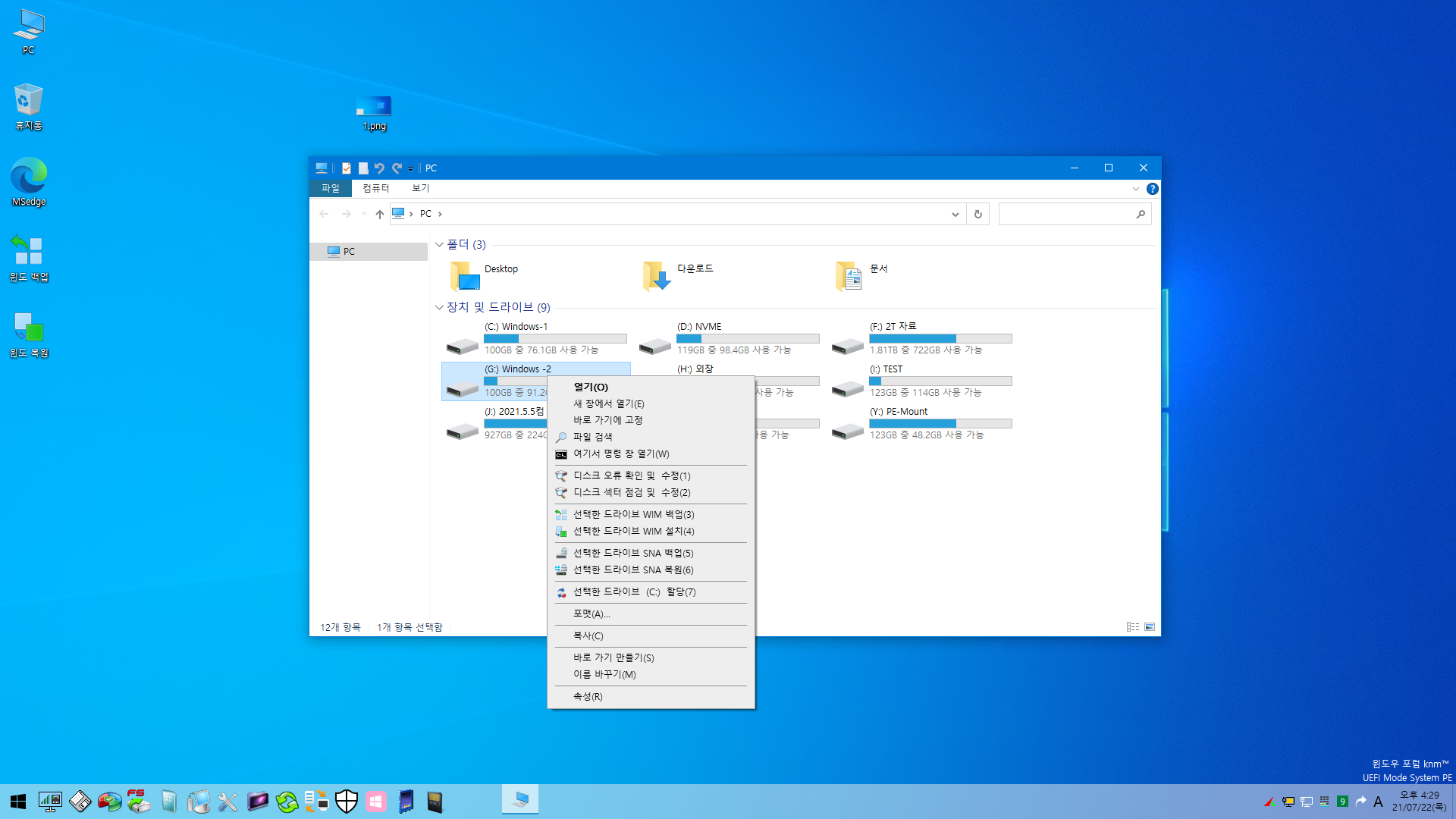Open the pink Windows logo taskbar icon

376,802
